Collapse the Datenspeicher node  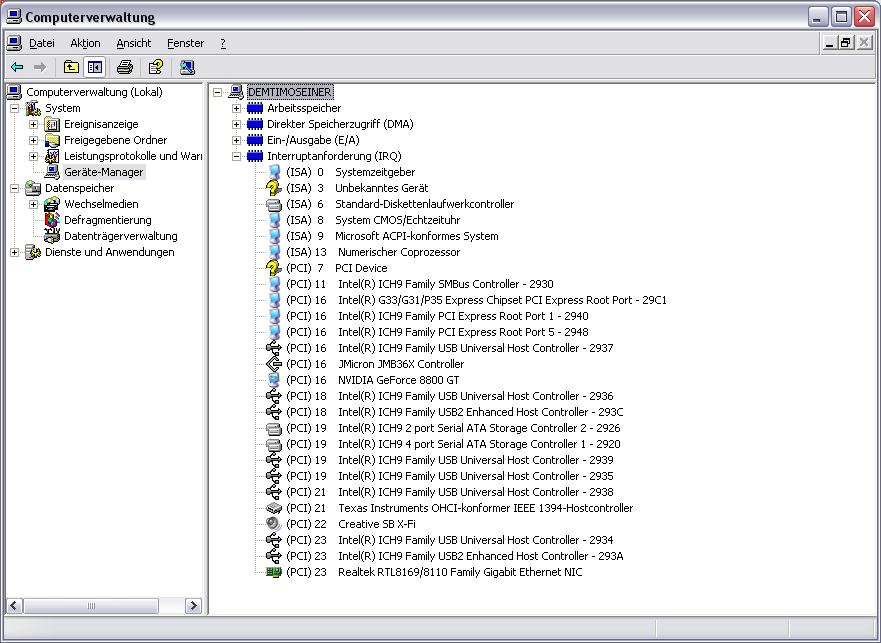coord(15,188)
